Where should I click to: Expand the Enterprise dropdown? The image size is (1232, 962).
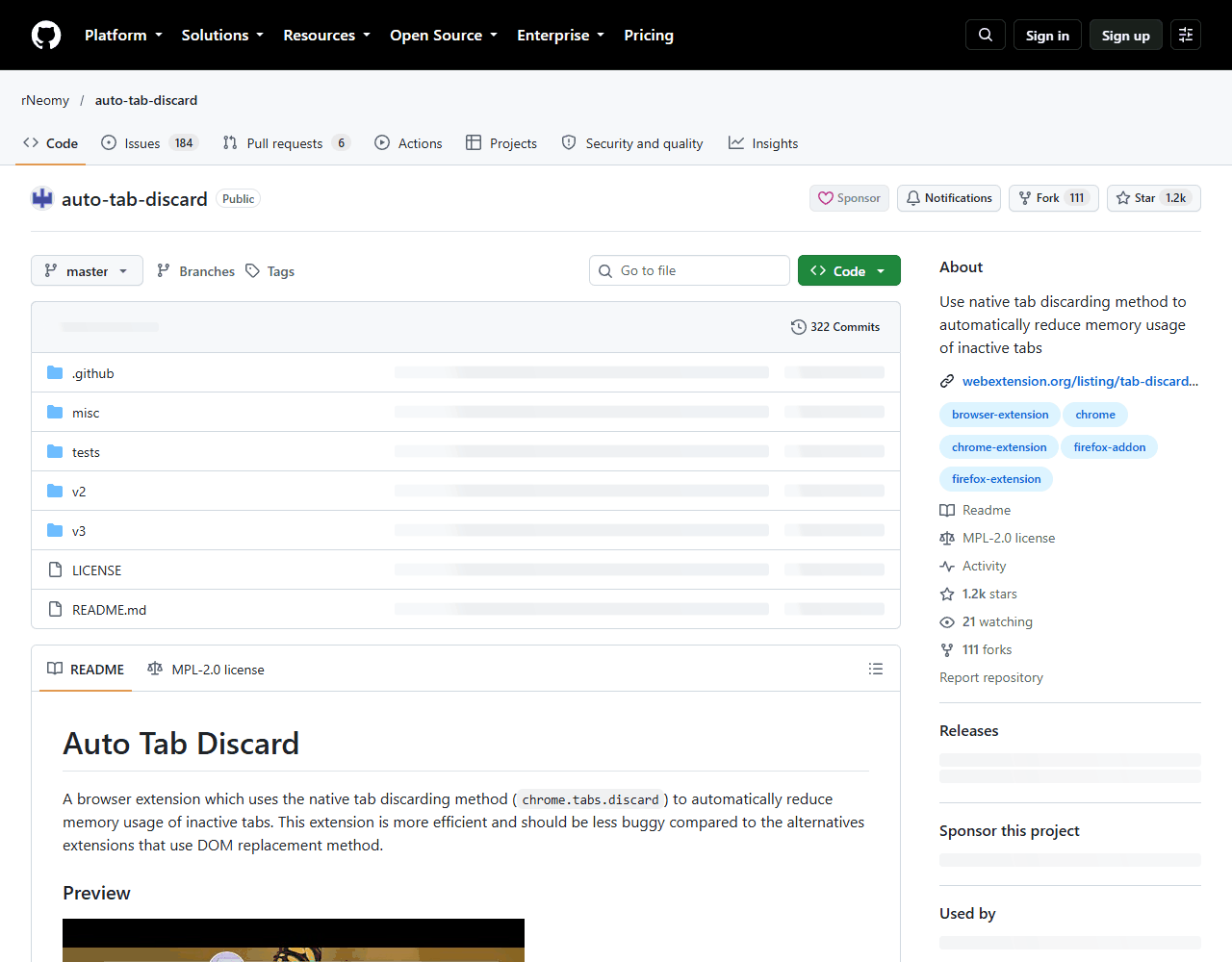click(560, 35)
